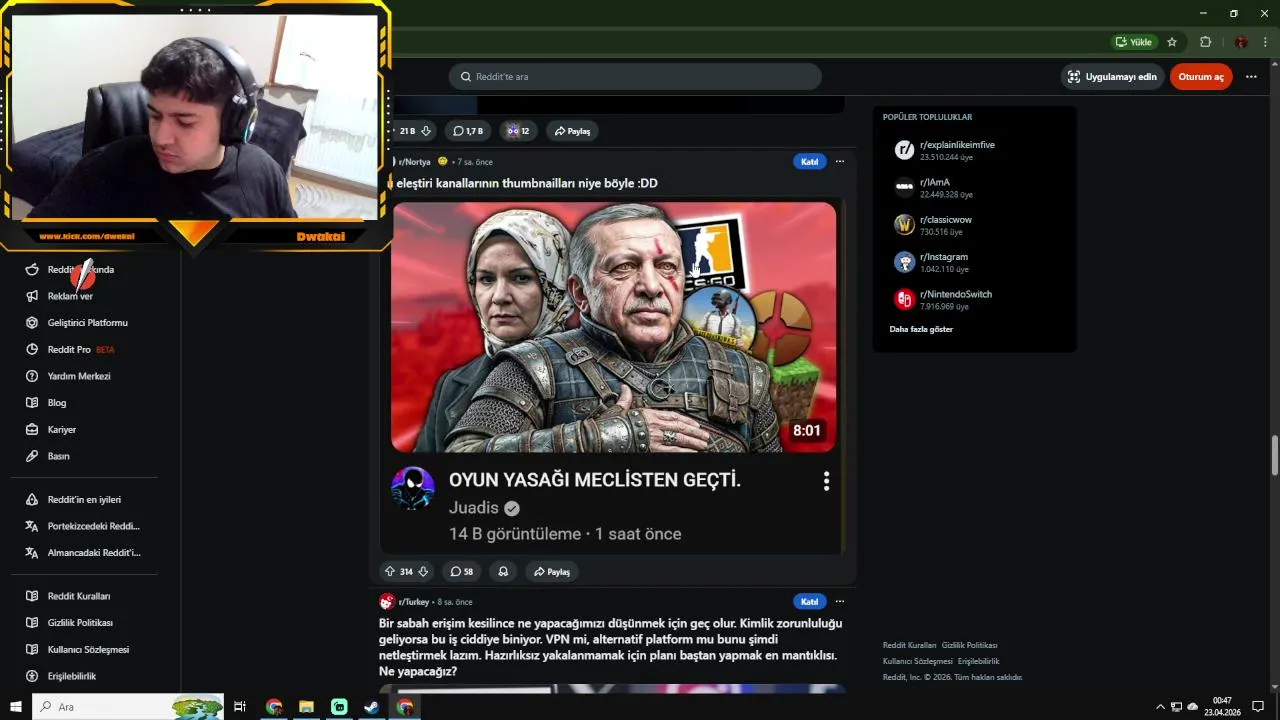Click the Reddit search box
The height and width of the screenshot is (720, 1280).
(x=635, y=77)
